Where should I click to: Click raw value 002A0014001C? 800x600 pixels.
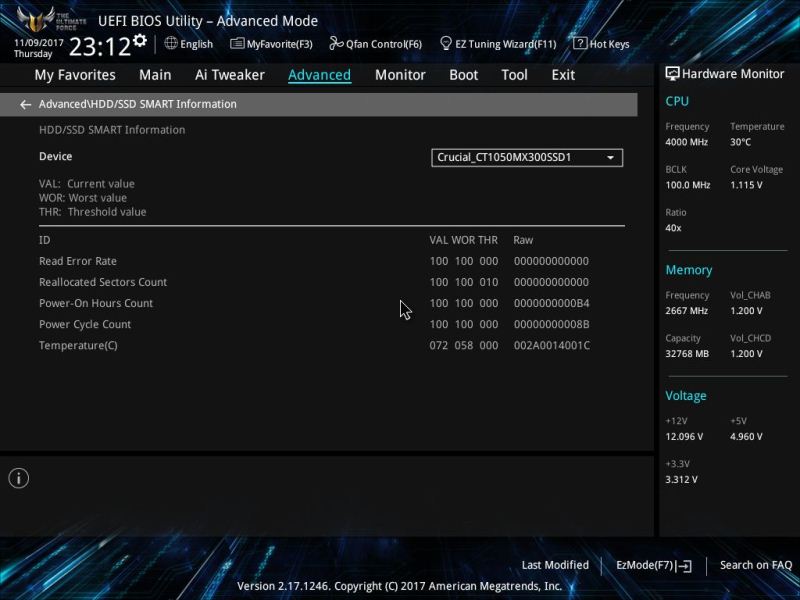click(x=552, y=345)
